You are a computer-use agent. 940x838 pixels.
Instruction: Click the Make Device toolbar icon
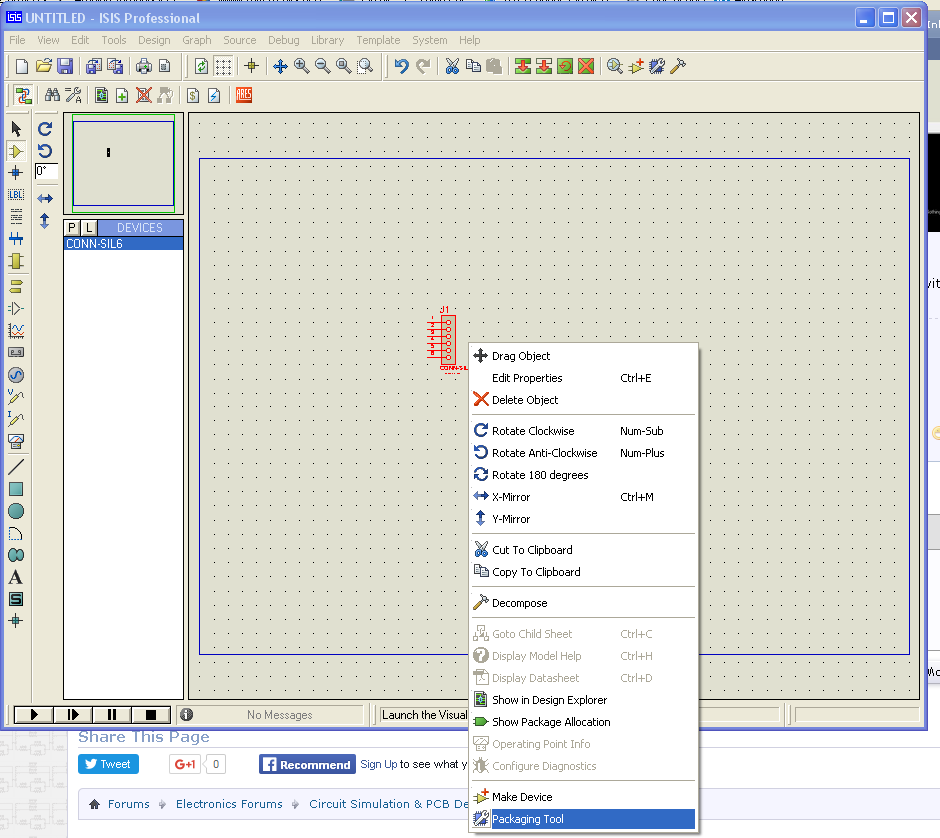[x=636, y=66]
